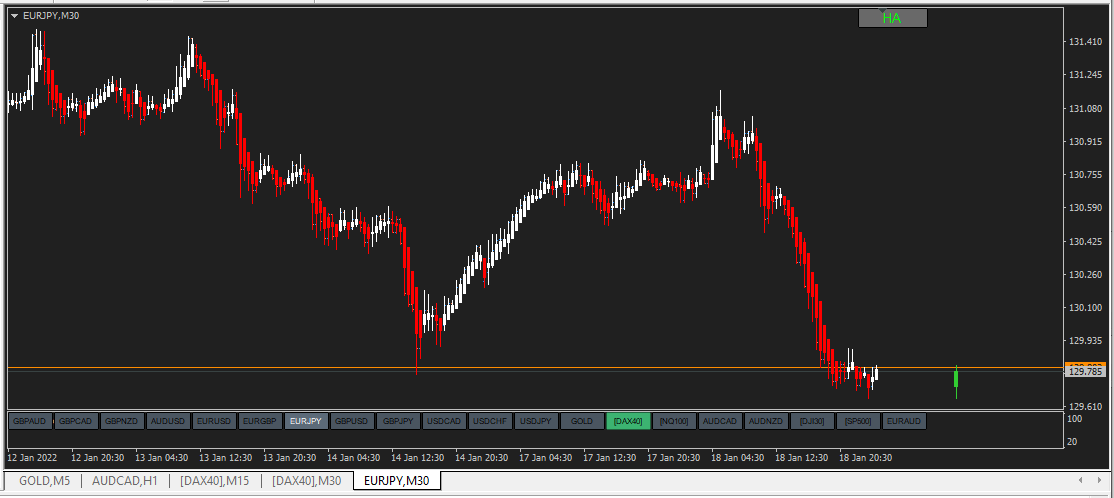Switch to the GOLD,M5 chart tab

coord(44,481)
